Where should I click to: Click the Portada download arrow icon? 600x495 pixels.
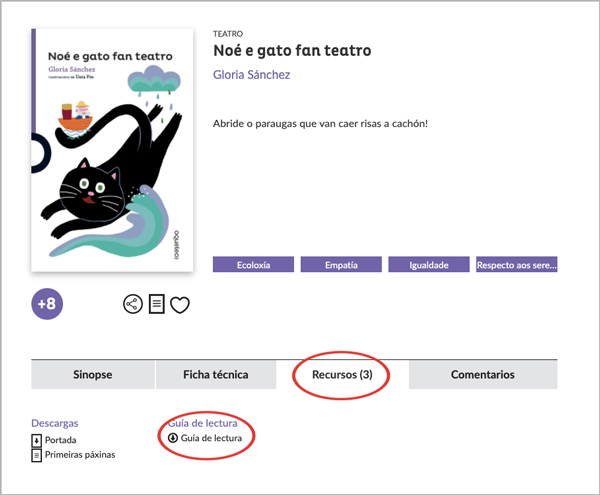(36, 441)
